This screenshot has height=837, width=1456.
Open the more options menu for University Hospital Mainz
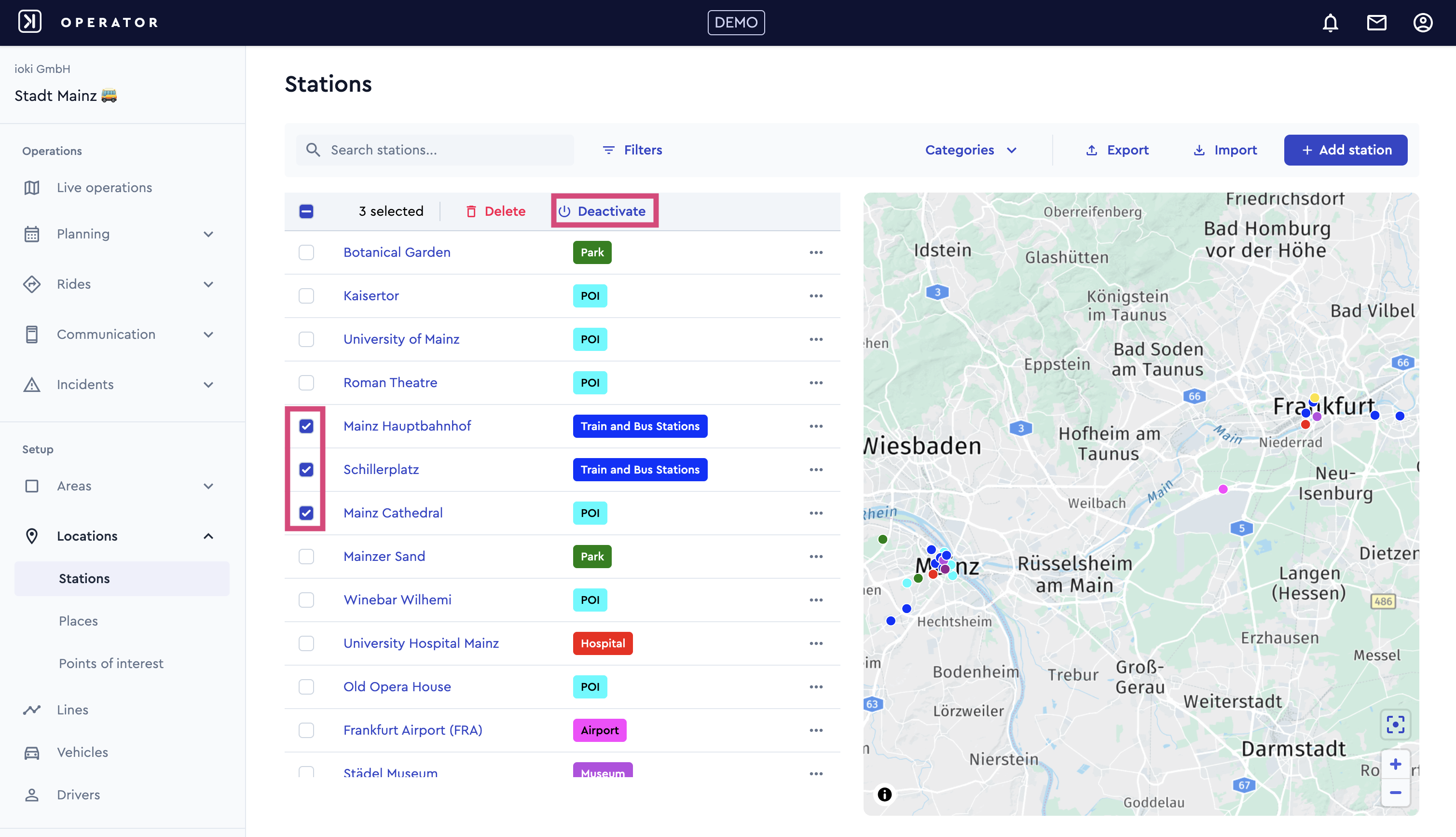816,643
